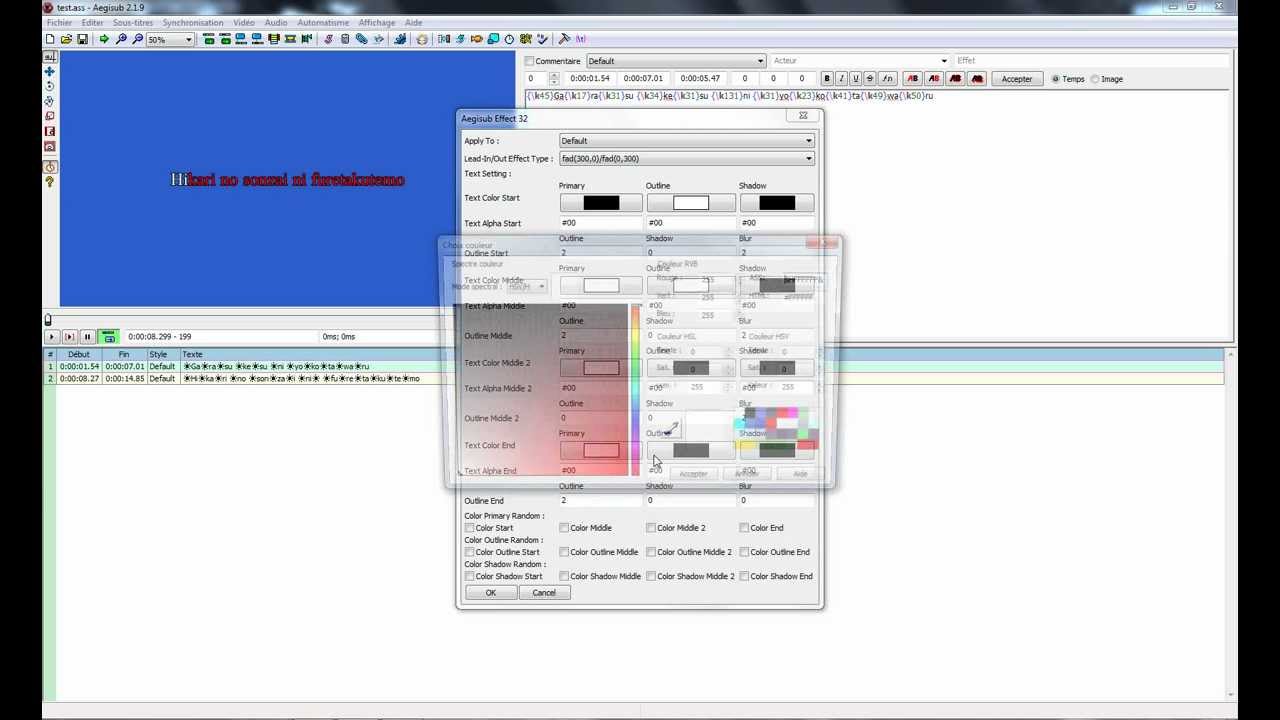Viewport: 1280px width, 720px height.
Task: Open the style Default dropdown in the edit box
Action: tap(675, 61)
